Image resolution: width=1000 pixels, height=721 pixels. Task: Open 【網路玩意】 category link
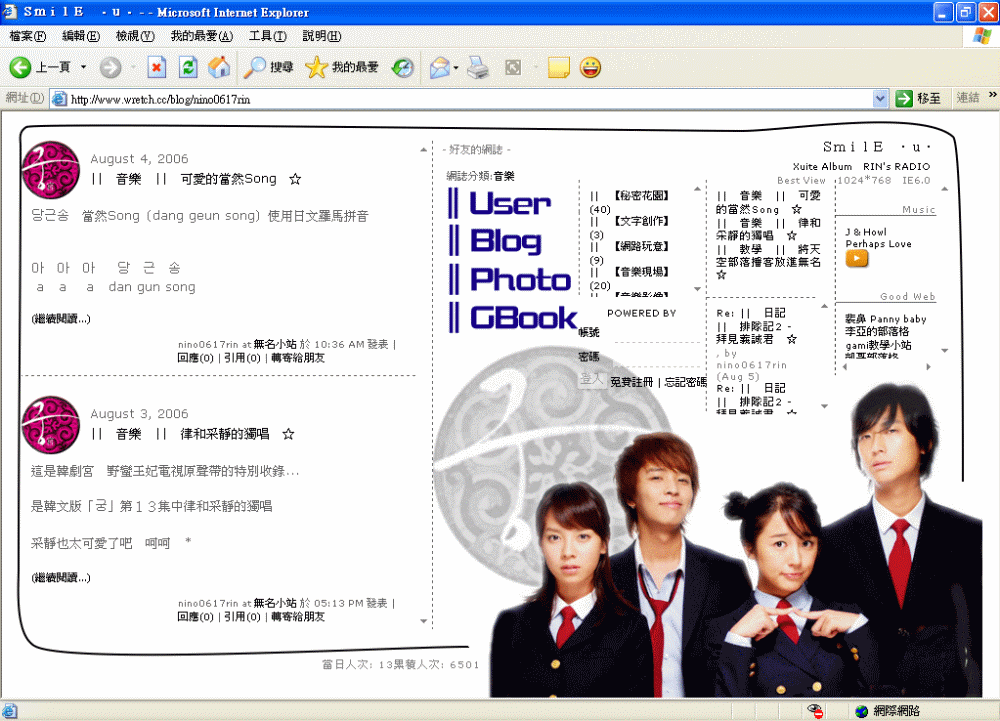(642, 247)
